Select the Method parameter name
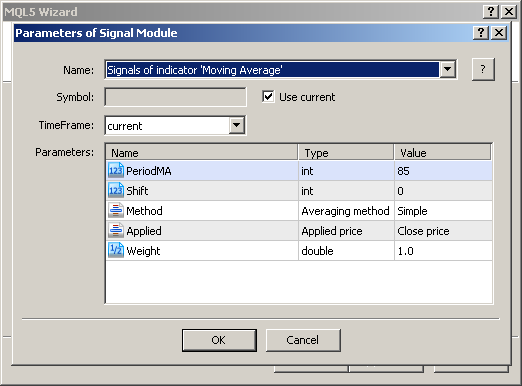This screenshot has height=386, width=522. [x=144, y=211]
